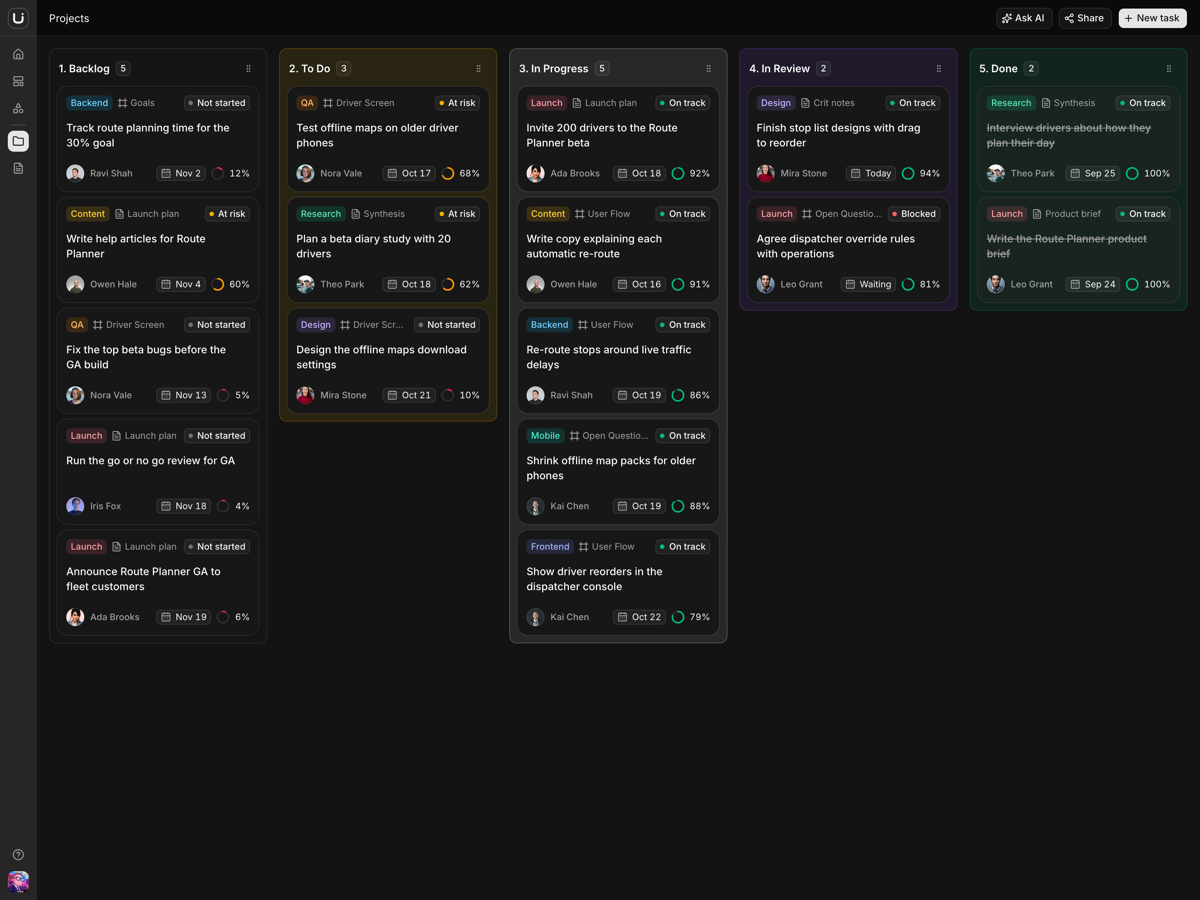Open "Re-route stops around live traffic delays" card title

(609, 357)
